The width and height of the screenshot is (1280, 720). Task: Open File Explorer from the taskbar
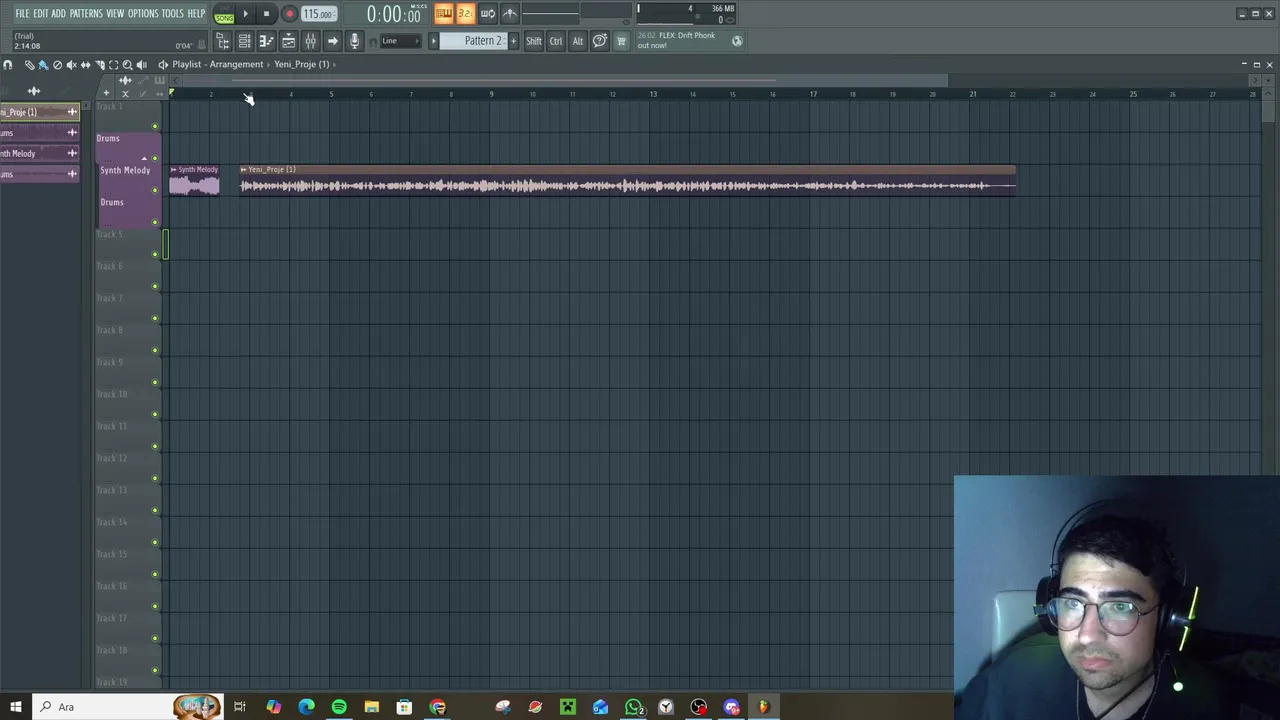coord(371,707)
